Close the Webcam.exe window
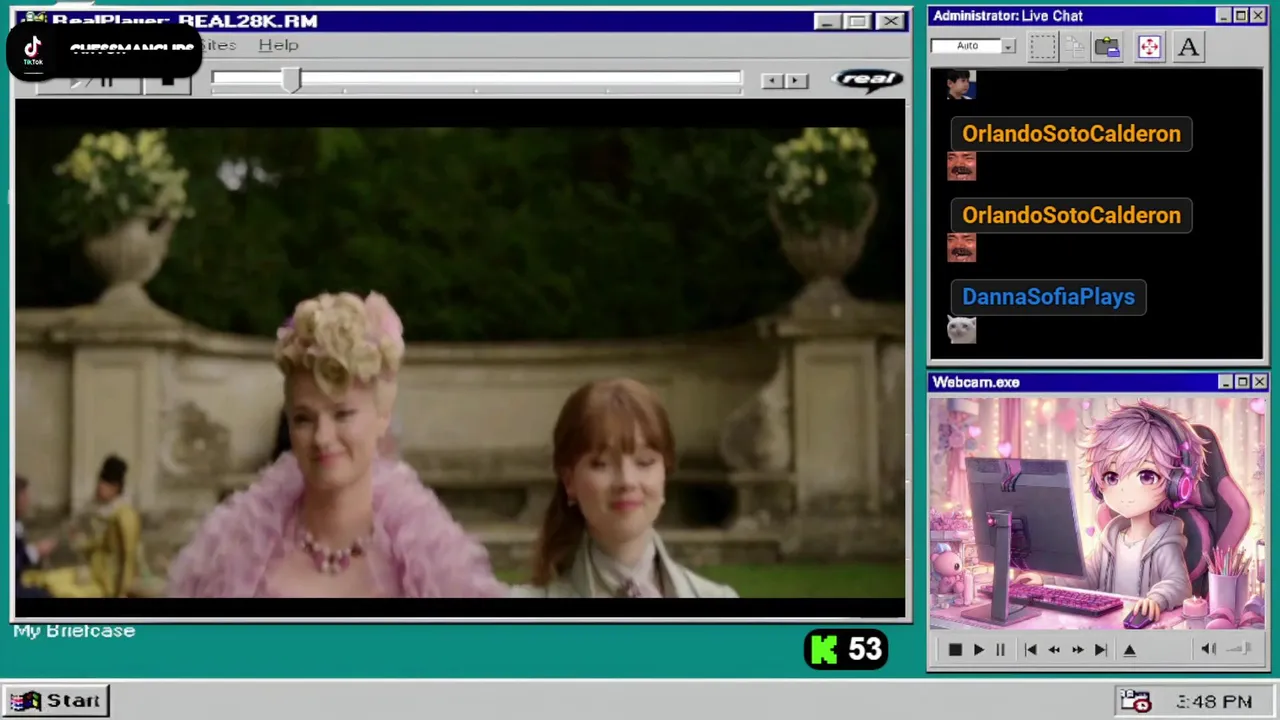The width and height of the screenshot is (1280, 720). click(x=1260, y=382)
